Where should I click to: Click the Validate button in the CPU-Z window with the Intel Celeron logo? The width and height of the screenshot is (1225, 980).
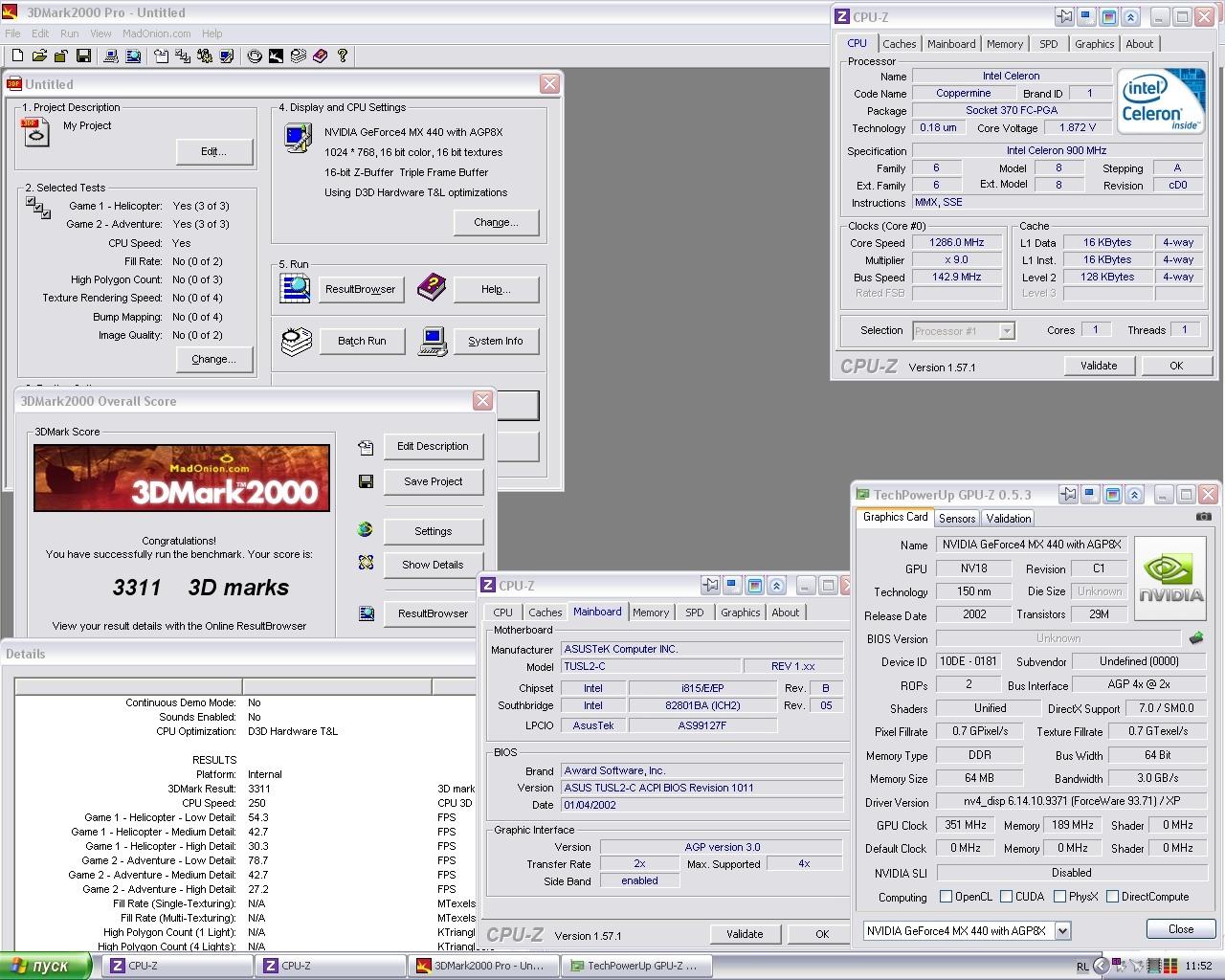tap(1099, 366)
